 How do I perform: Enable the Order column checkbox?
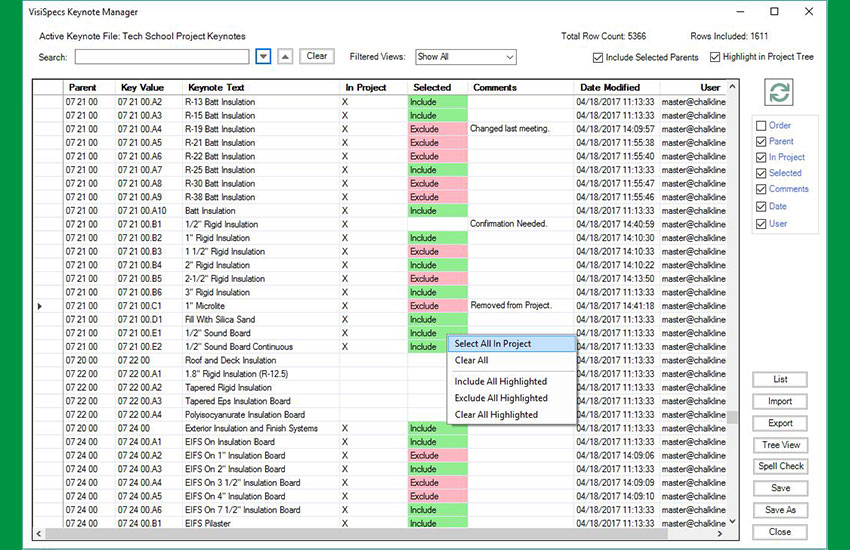762,126
